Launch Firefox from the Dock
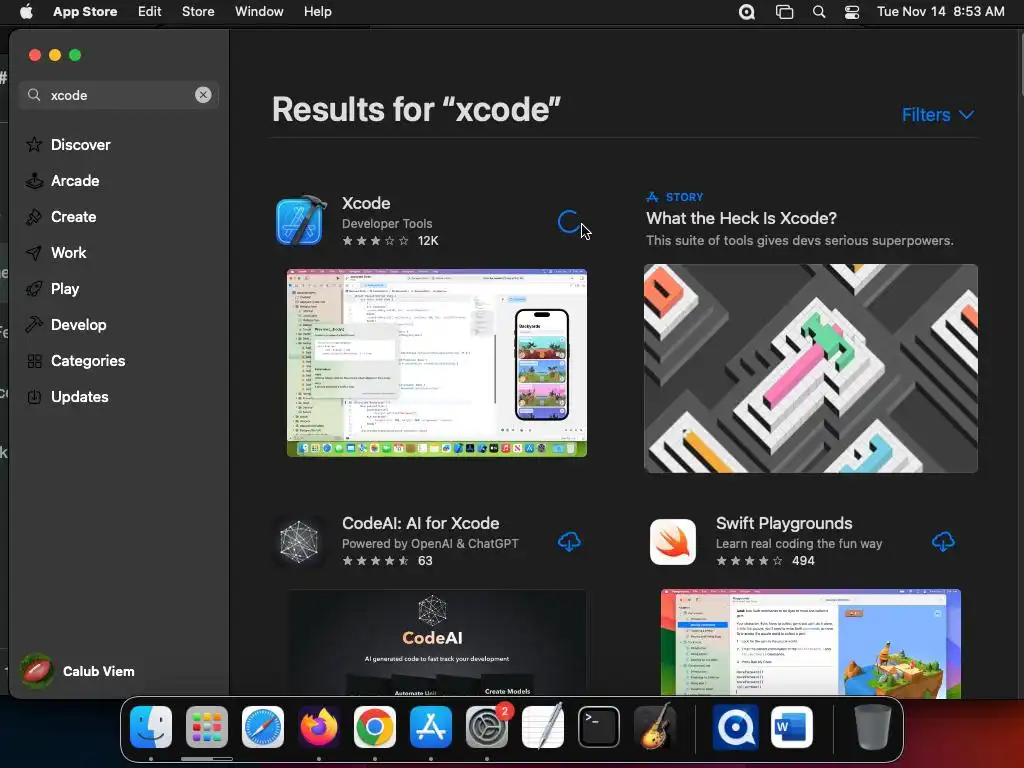 coord(319,727)
